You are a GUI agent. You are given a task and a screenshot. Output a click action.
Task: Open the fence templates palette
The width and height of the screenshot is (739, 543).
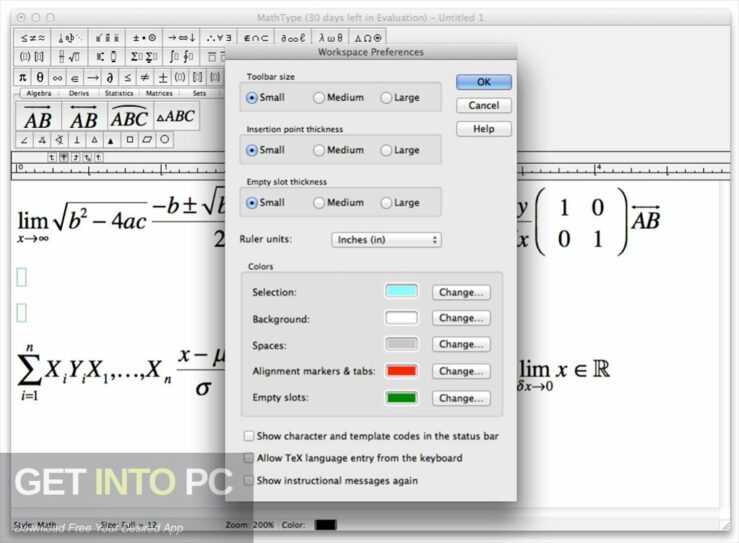(x=33, y=57)
